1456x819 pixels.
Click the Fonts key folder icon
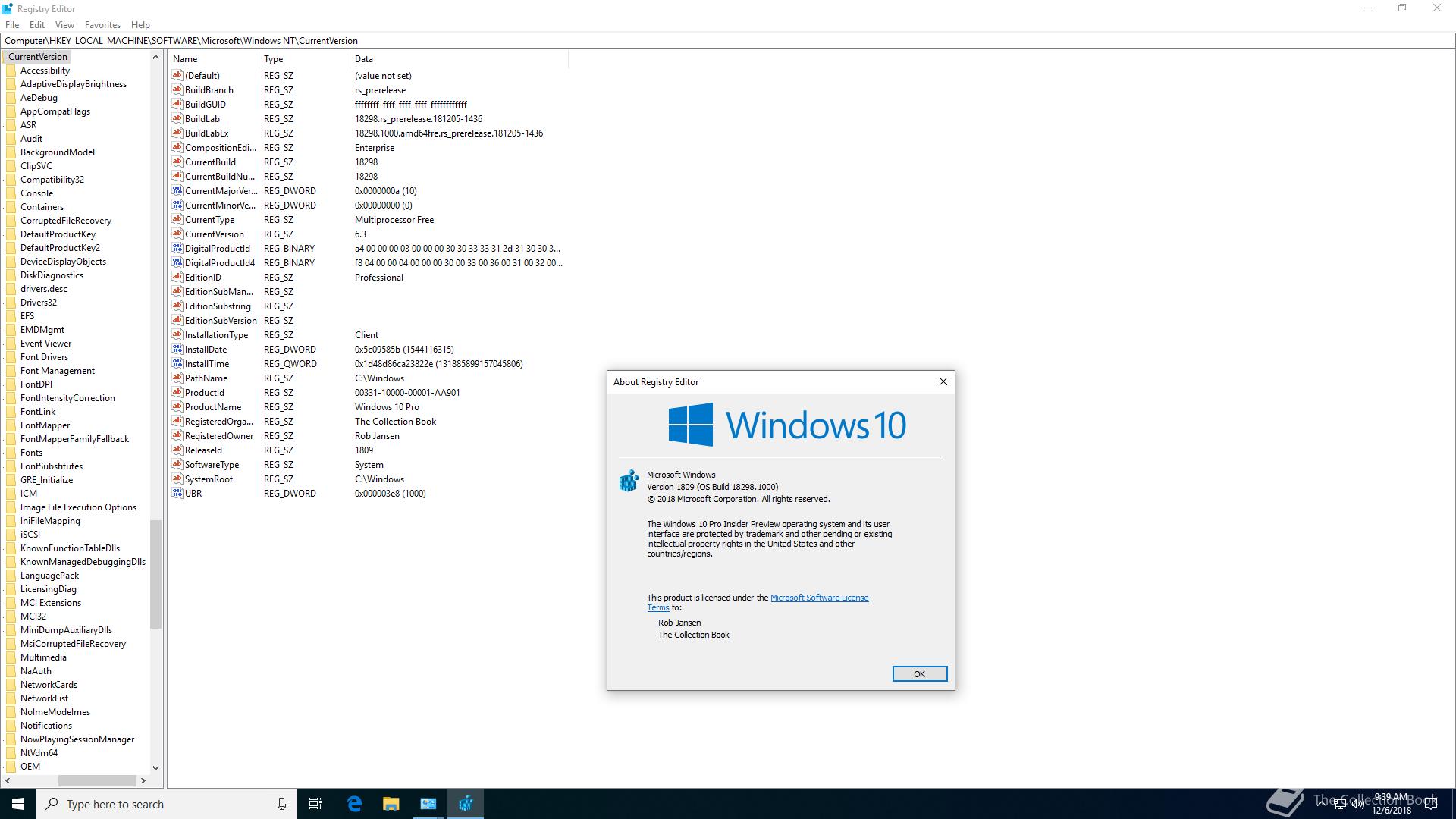(11, 453)
